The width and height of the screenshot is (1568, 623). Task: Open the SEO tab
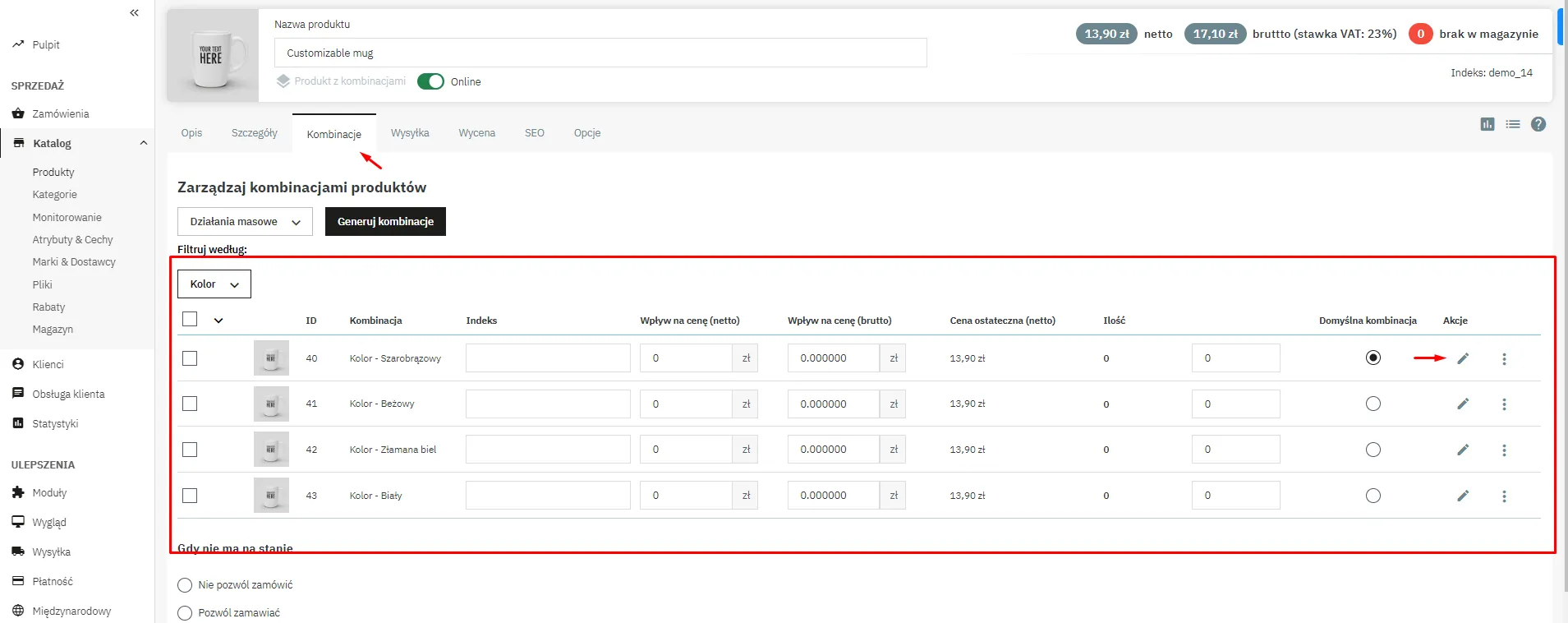[534, 133]
